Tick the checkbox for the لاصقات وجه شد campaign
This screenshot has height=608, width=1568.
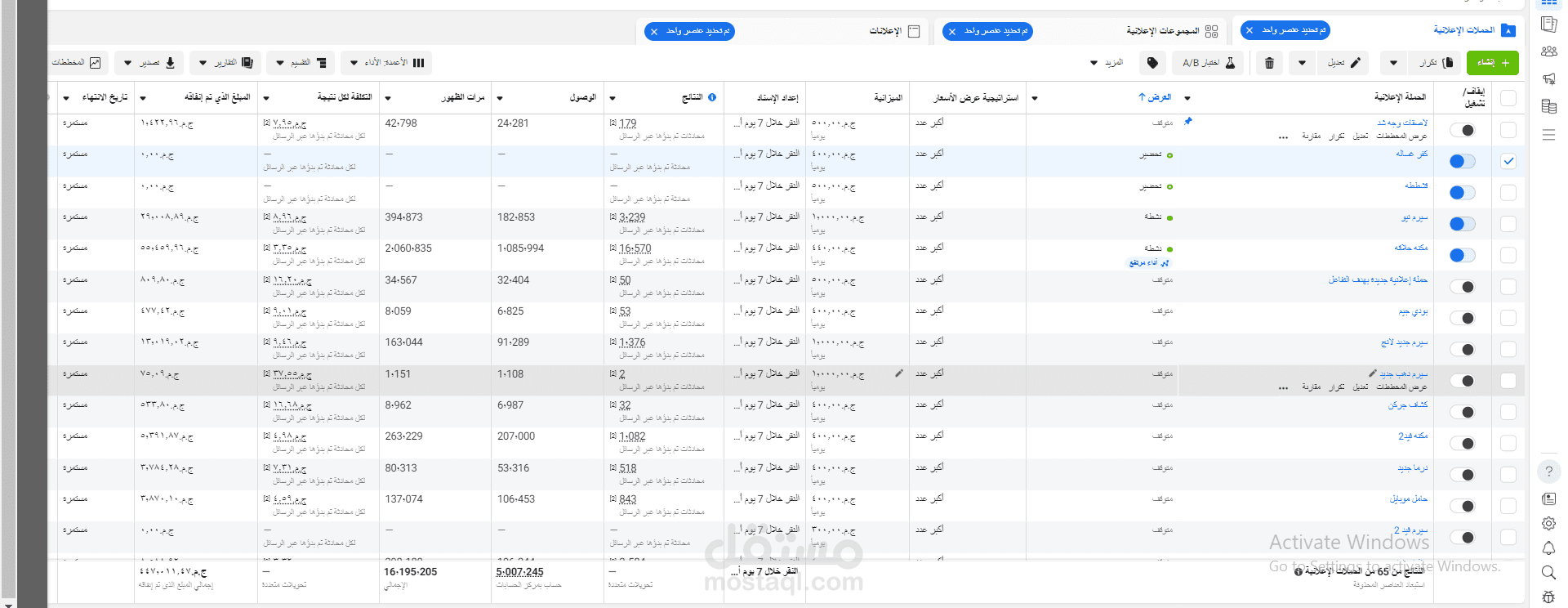[x=1508, y=130]
